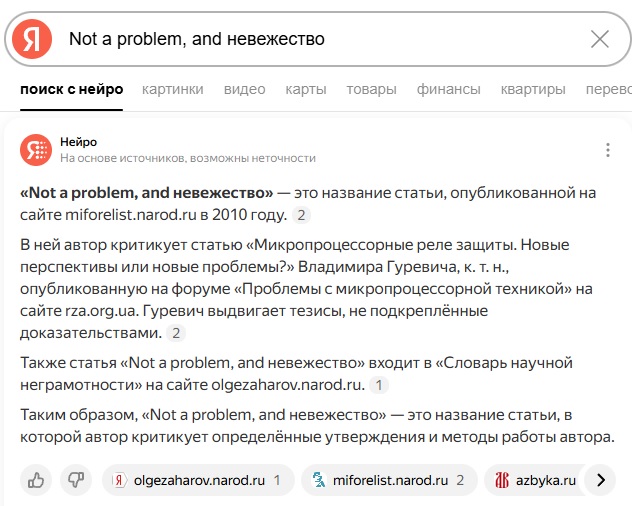This screenshot has width=632, height=506.
Task: Click the Yandex logo in search bar
Action: coord(32,39)
